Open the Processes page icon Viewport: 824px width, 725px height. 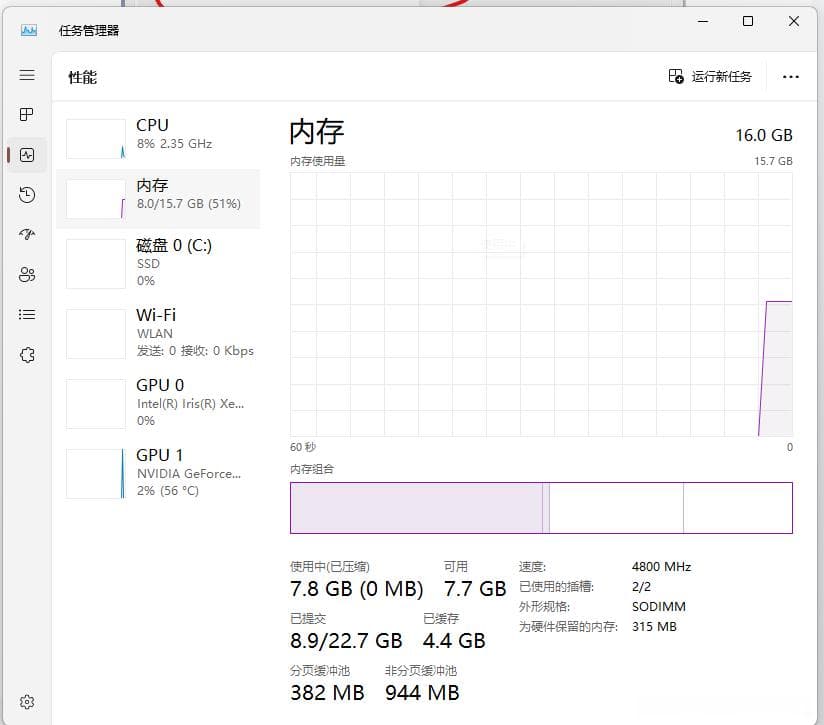[x=27, y=115]
